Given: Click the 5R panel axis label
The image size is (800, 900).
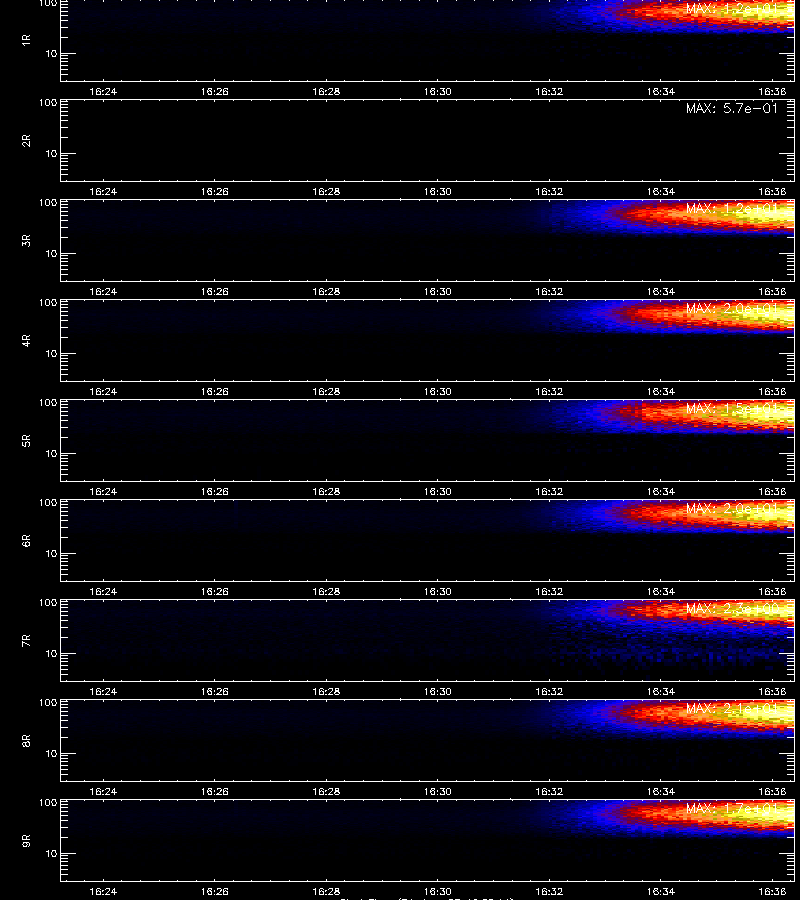Looking at the screenshot, I should pyautogui.click(x=26, y=440).
